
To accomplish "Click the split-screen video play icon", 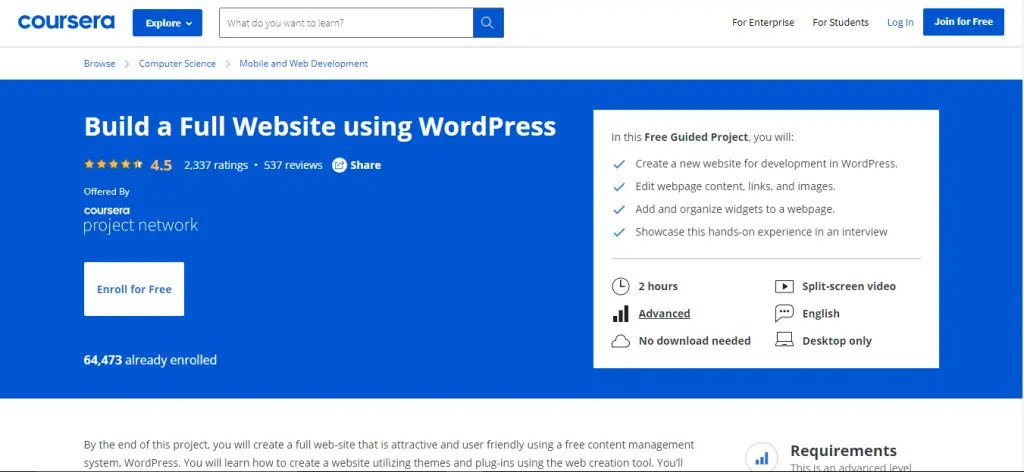I will pos(784,286).
